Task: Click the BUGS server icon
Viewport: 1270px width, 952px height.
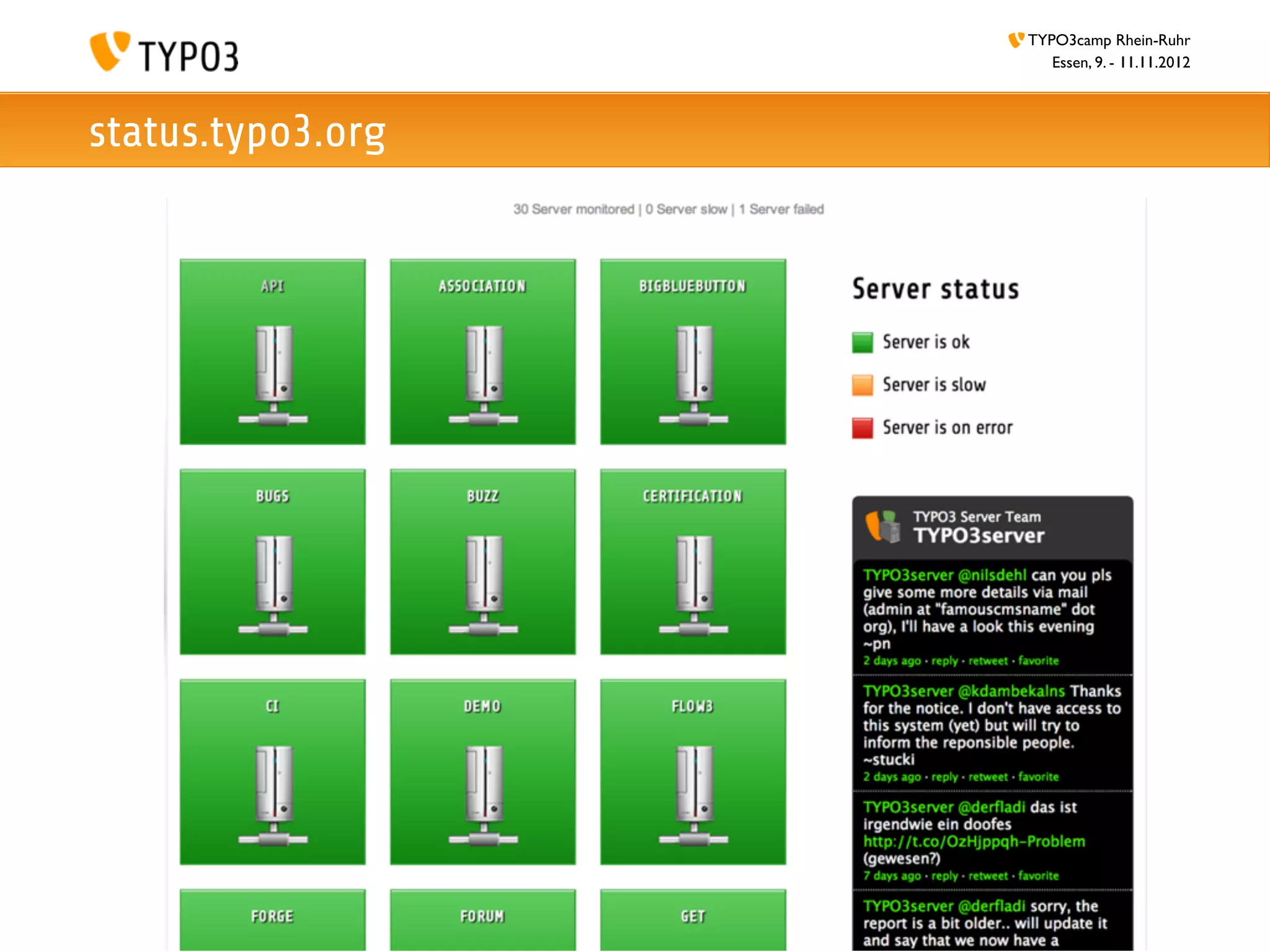Action: click(x=273, y=586)
